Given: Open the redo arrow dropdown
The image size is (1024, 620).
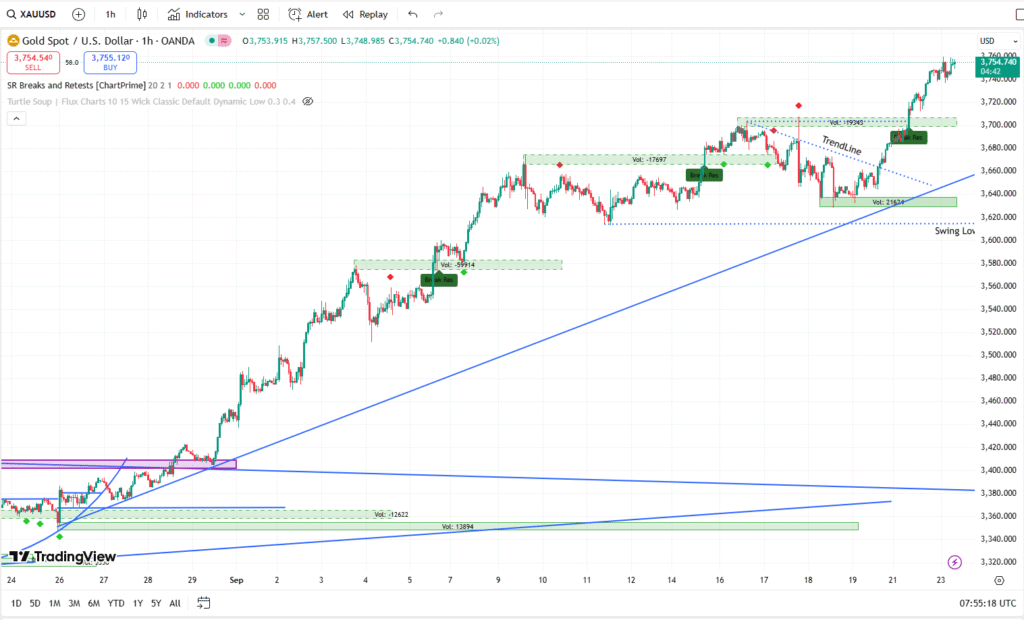Looking at the screenshot, I should click(x=437, y=14).
